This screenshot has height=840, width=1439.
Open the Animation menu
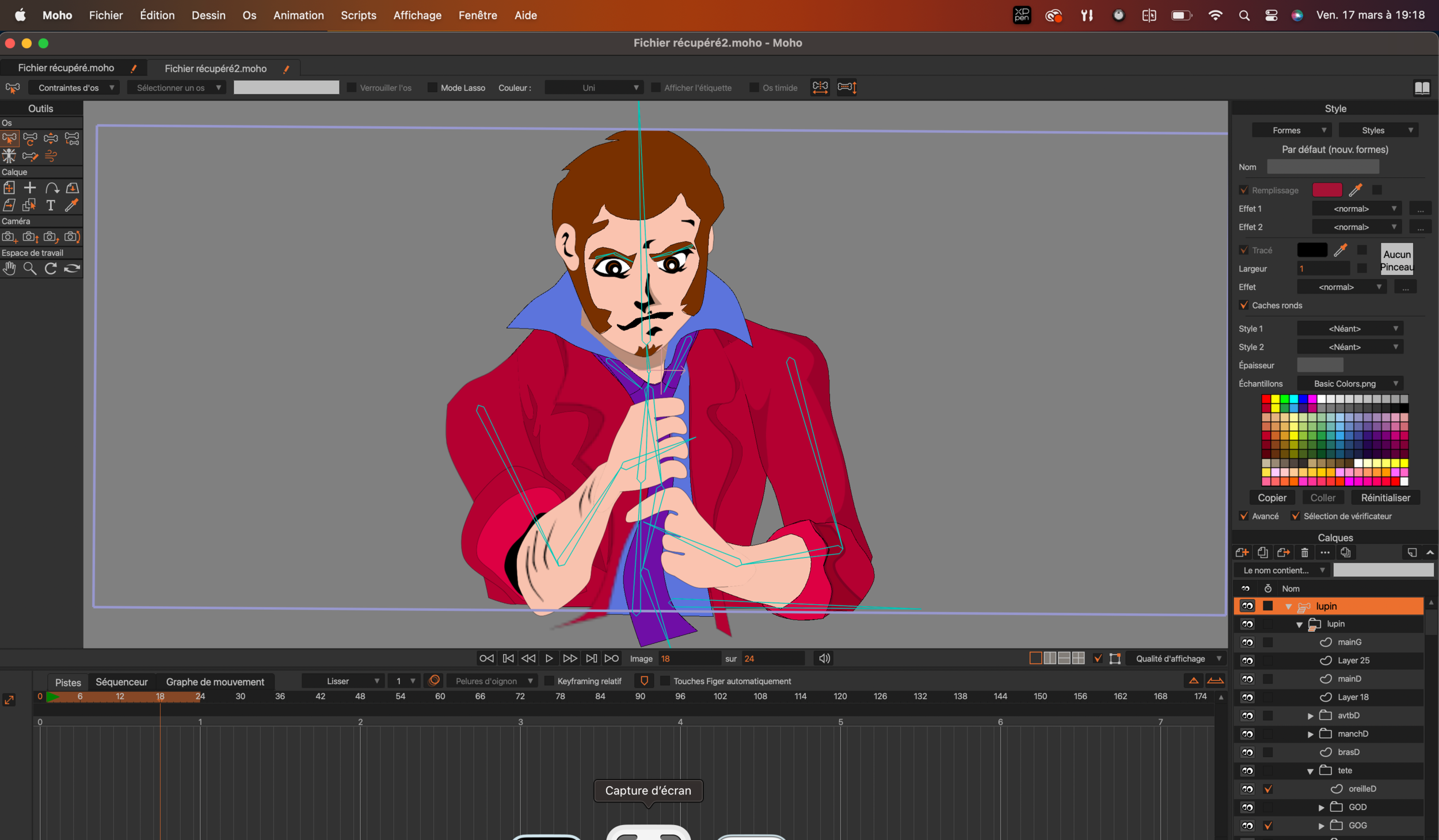tap(298, 16)
